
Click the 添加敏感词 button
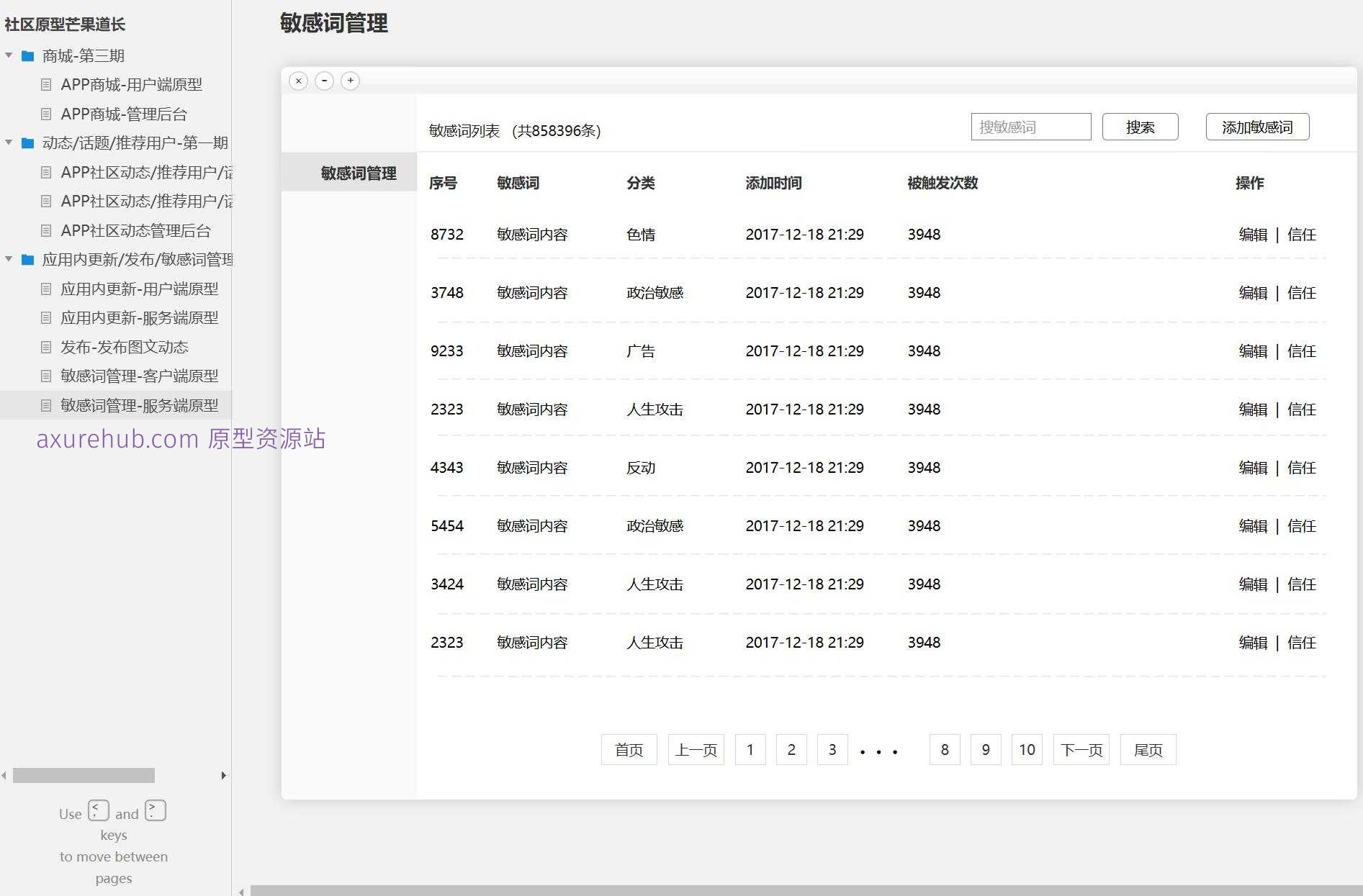(x=1257, y=127)
